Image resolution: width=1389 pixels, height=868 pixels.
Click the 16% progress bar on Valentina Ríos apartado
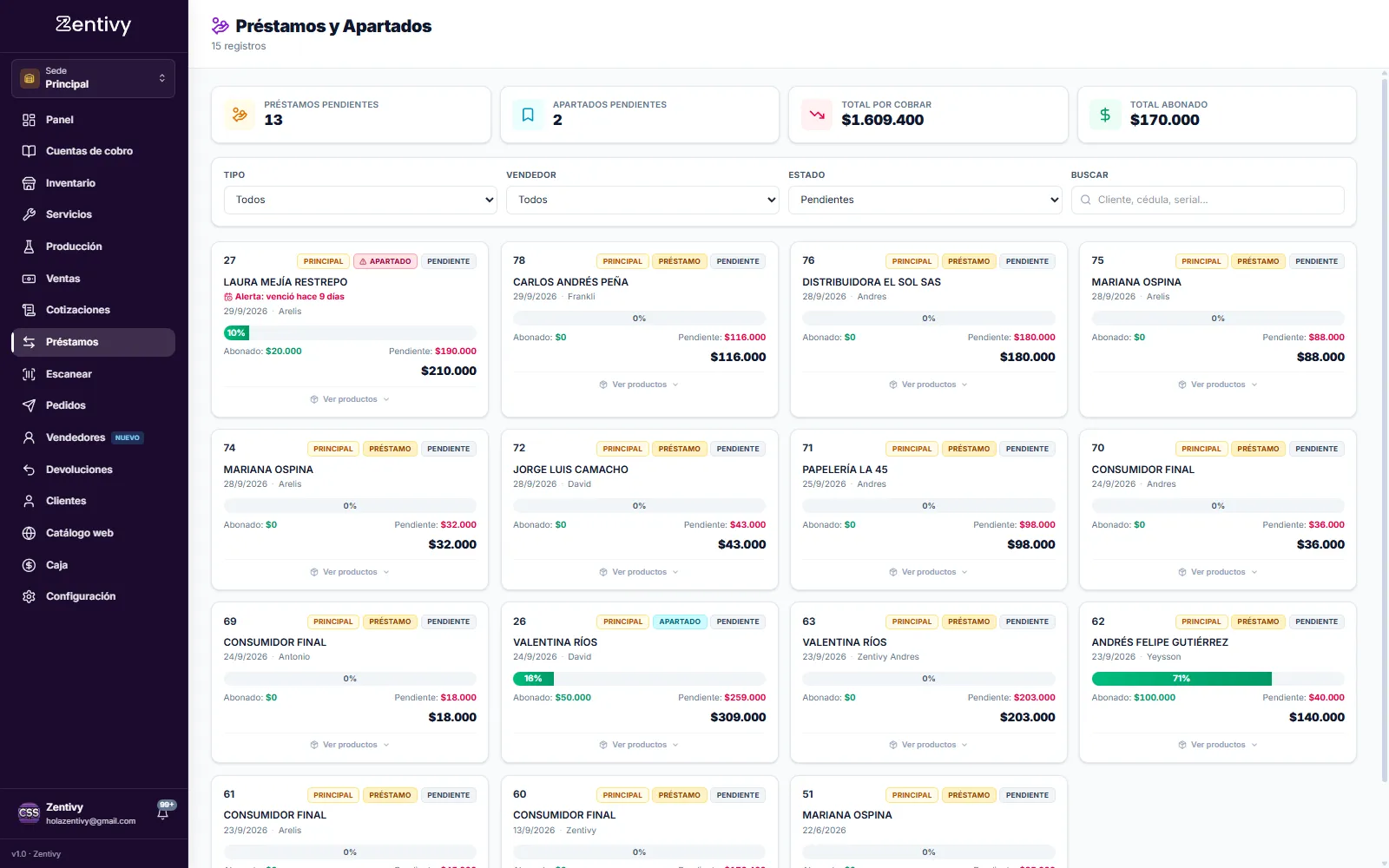(x=639, y=679)
